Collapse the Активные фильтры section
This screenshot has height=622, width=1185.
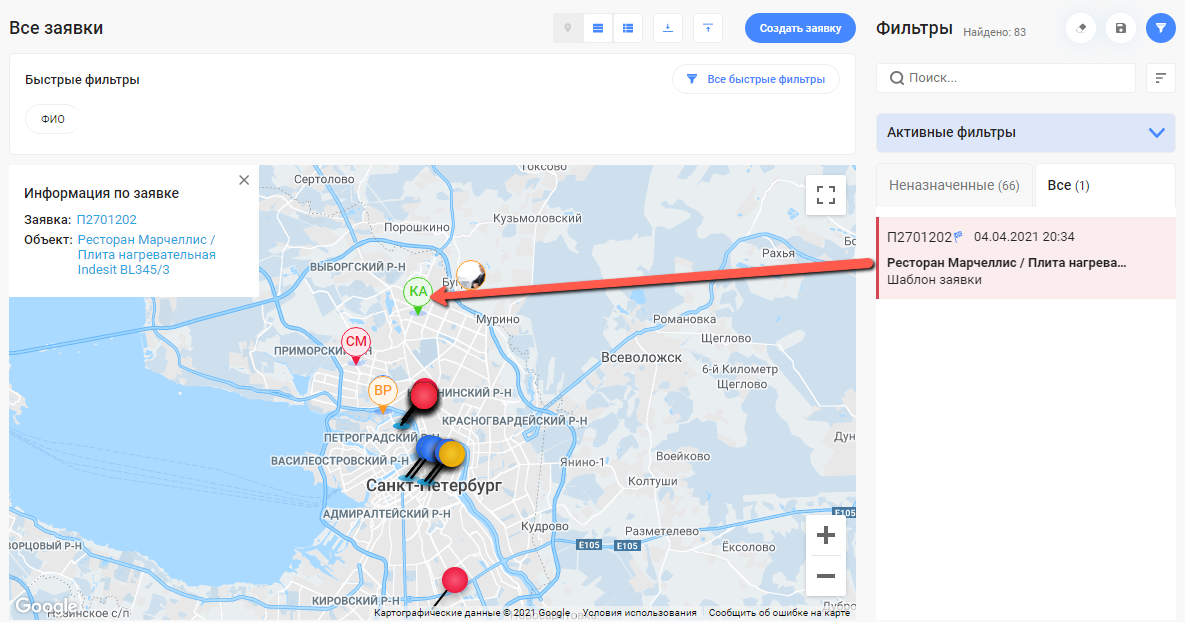pyautogui.click(x=1026, y=133)
